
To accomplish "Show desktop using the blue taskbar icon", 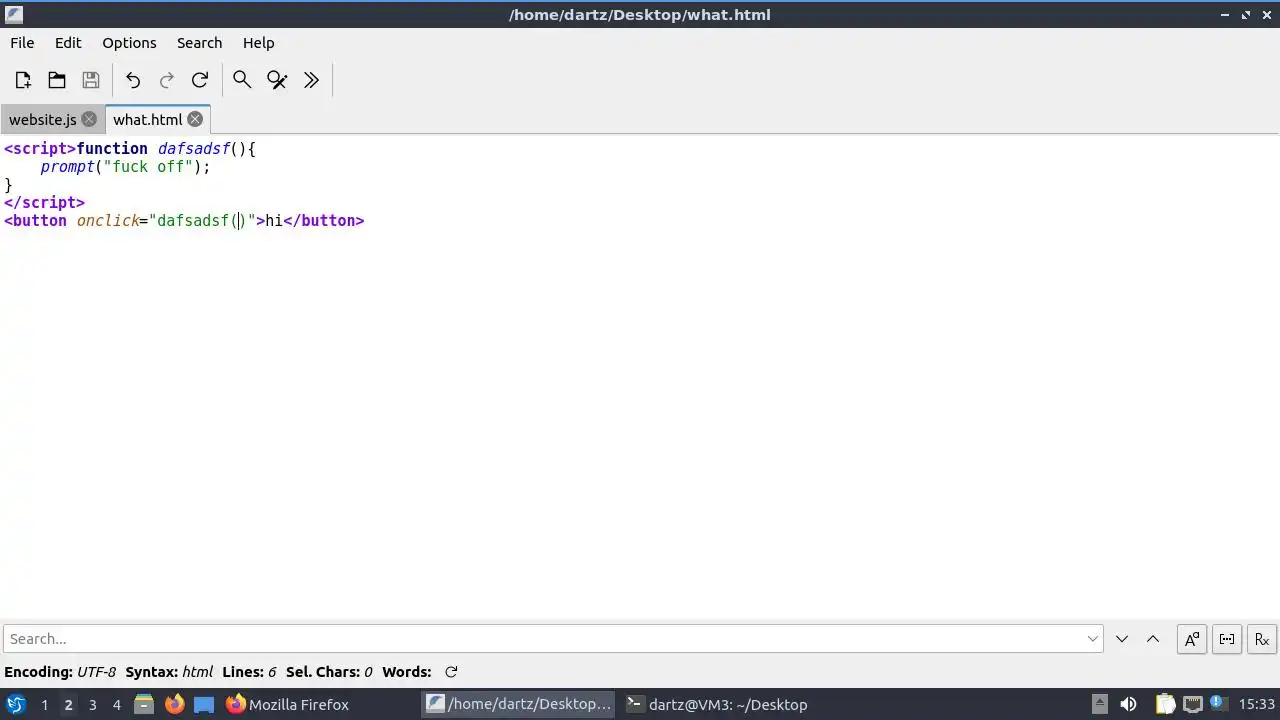I will (204, 705).
